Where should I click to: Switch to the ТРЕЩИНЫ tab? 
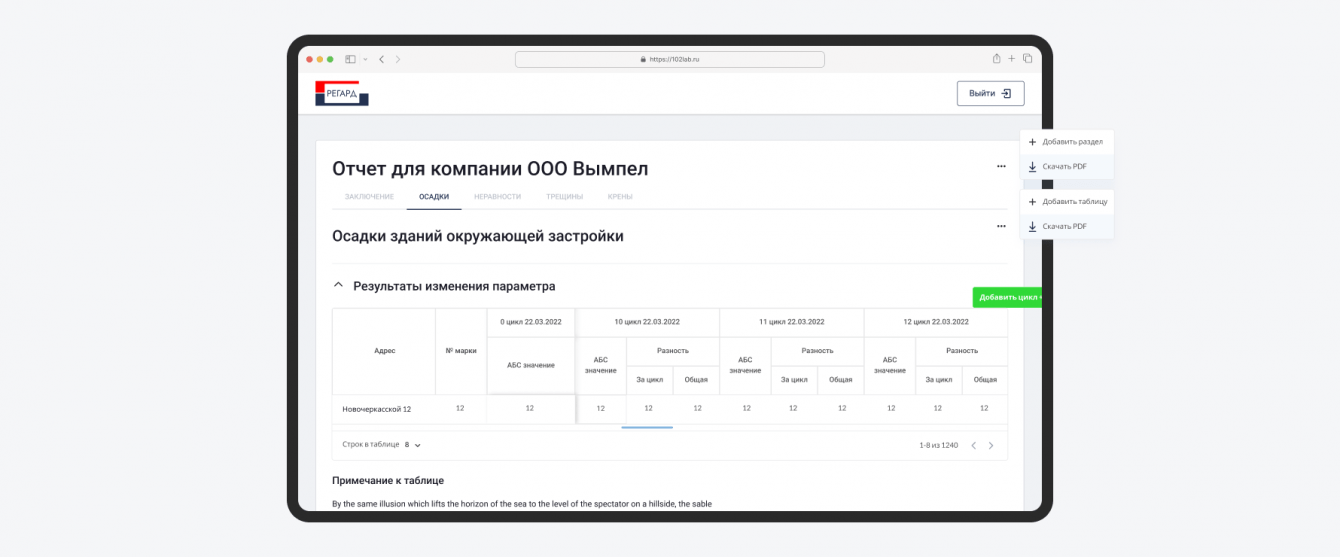point(564,197)
